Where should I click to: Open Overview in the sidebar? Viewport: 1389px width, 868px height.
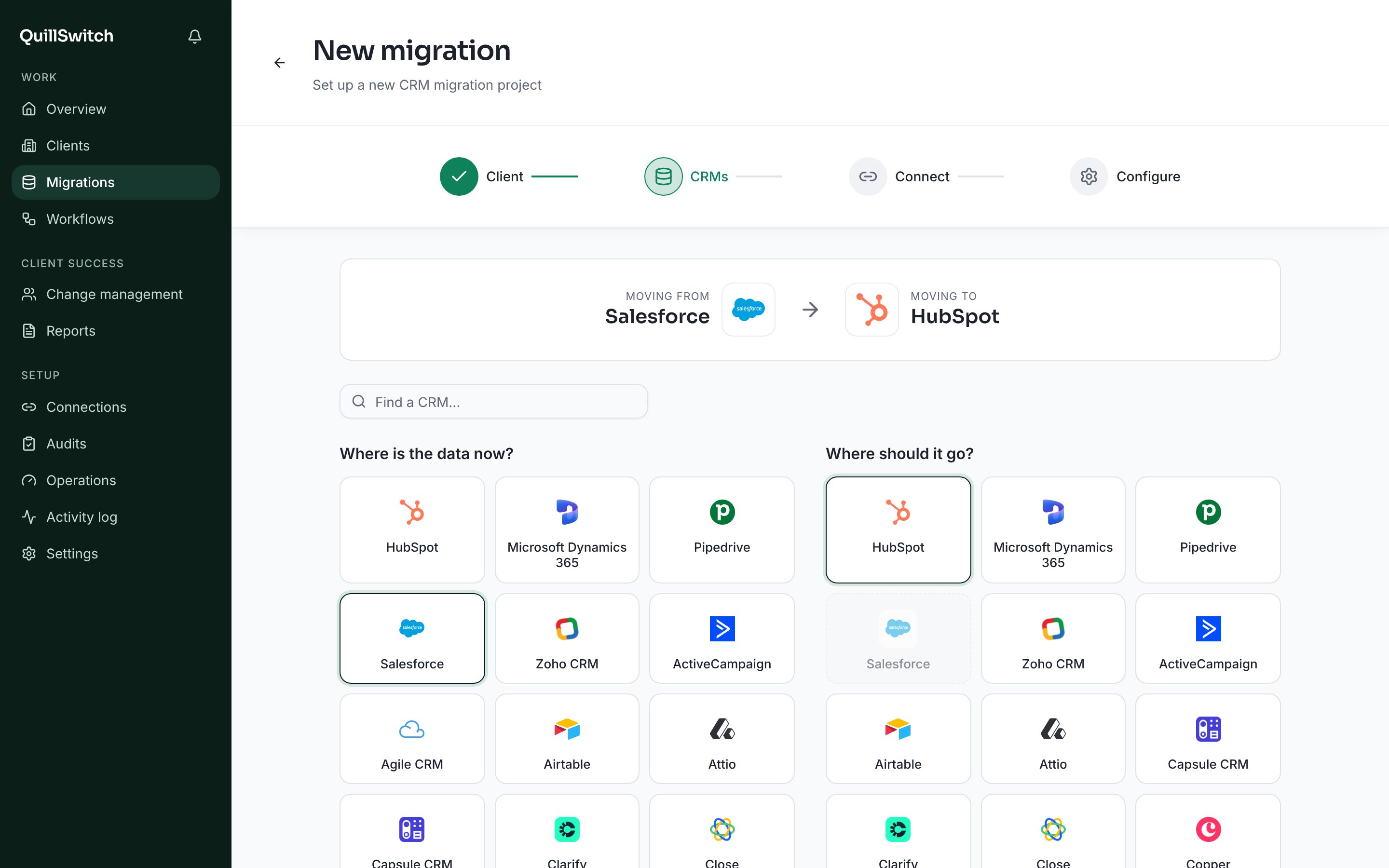tap(115, 109)
